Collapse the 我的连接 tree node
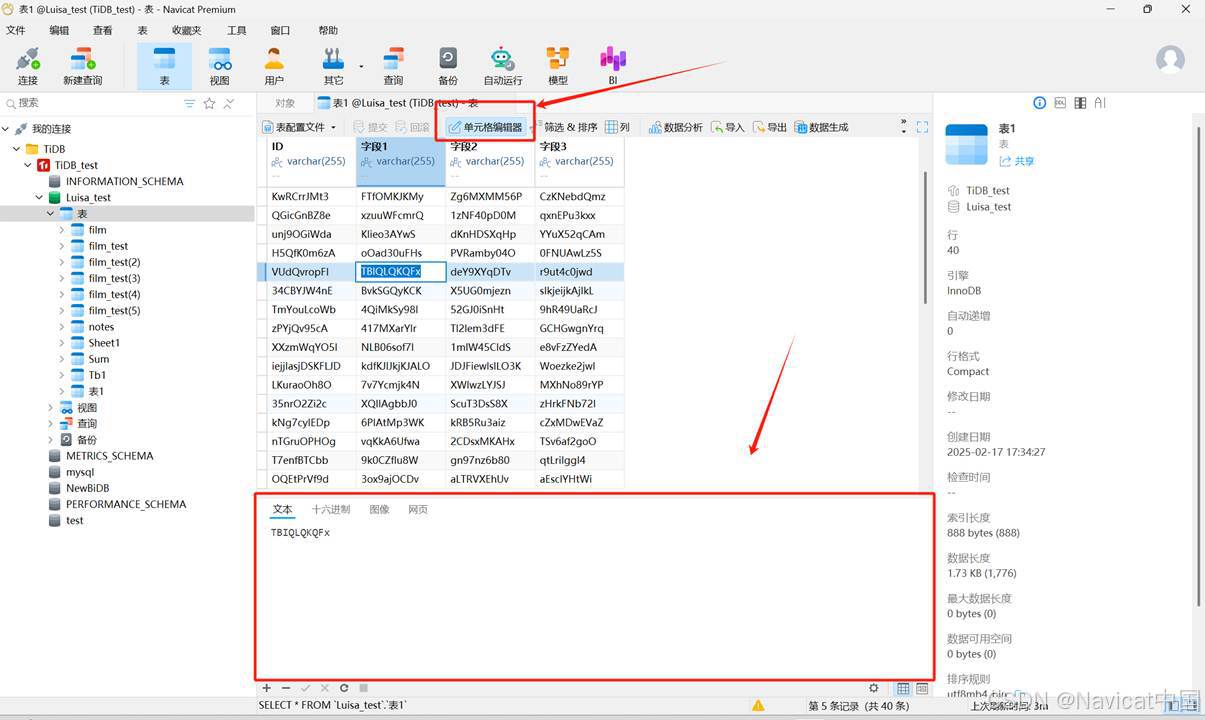Screen dimensions: 1205x720 tap(6, 129)
